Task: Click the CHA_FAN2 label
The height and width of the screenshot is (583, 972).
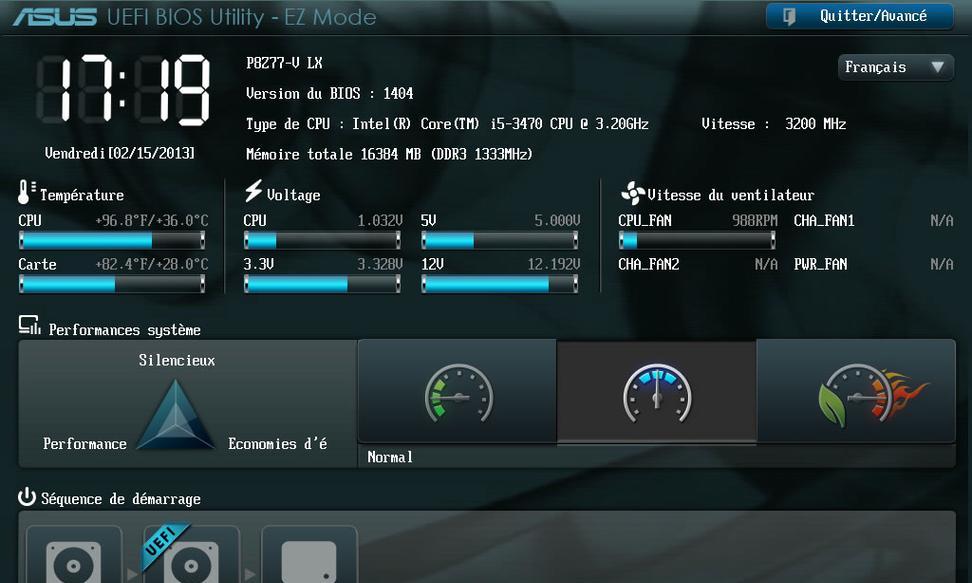Action: point(648,265)
